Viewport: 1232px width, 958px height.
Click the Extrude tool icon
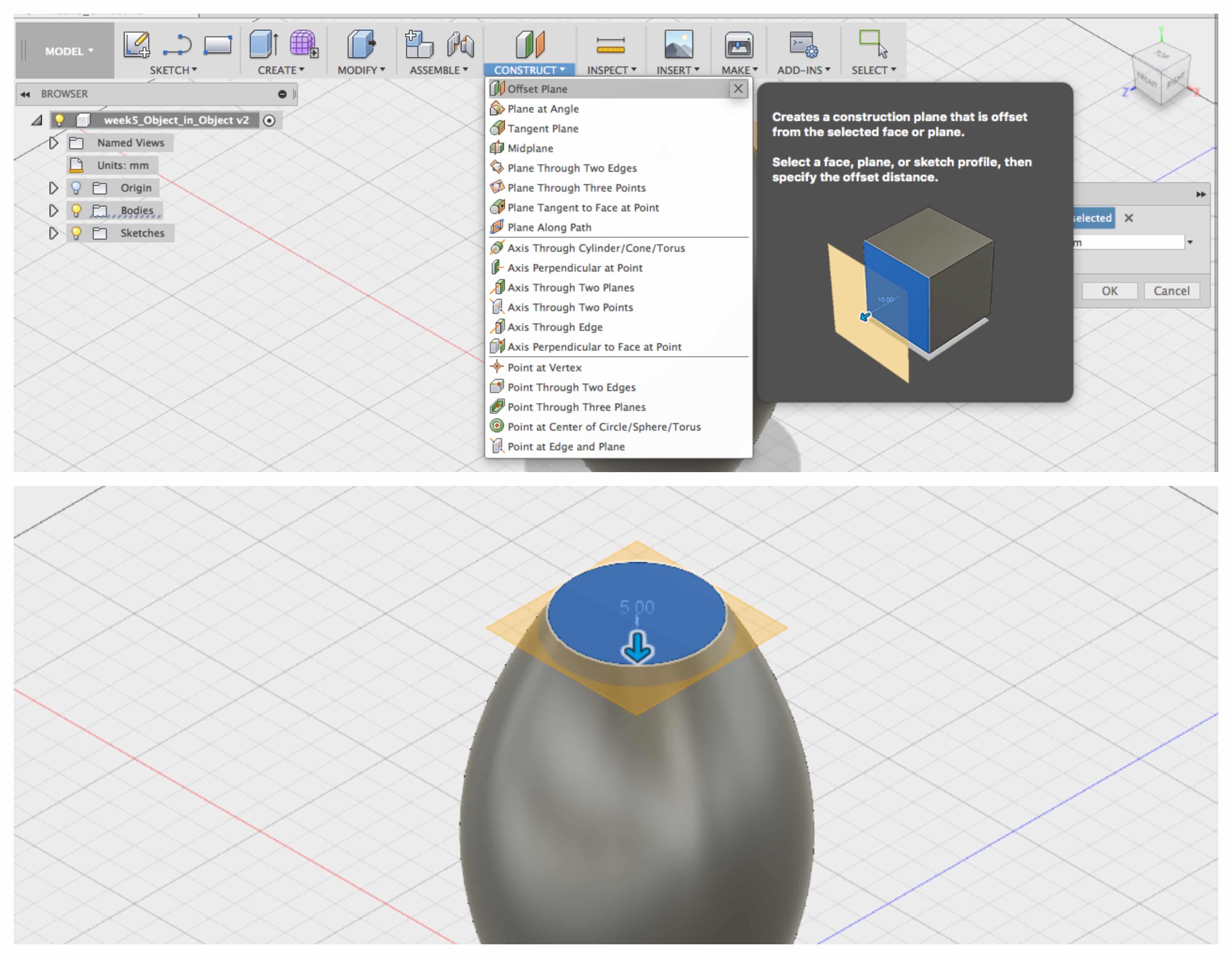point(264,44)
